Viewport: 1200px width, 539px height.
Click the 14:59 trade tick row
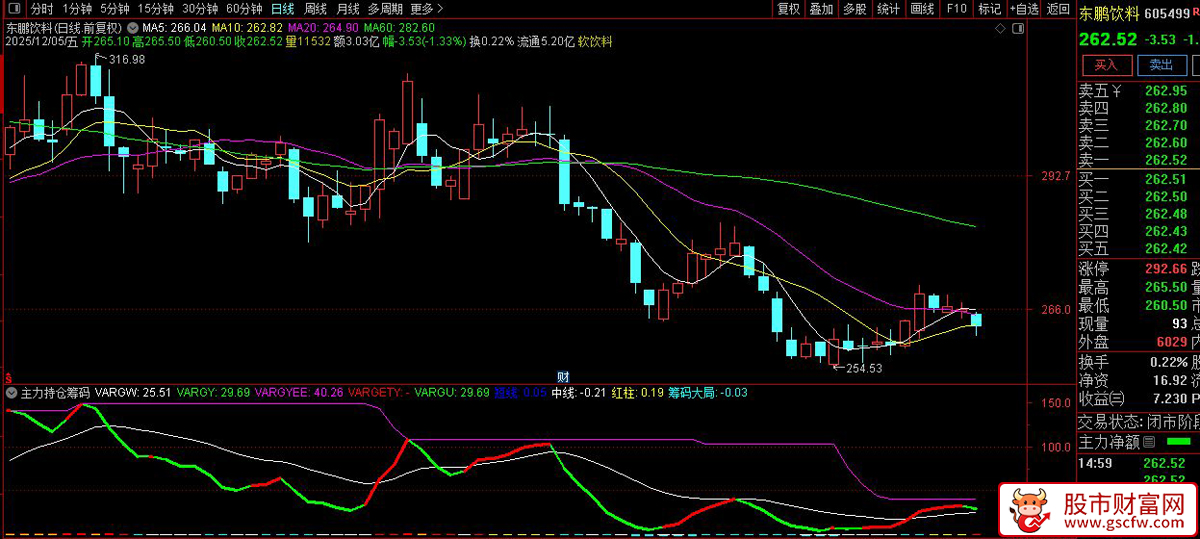click(x=1137, y=463)
